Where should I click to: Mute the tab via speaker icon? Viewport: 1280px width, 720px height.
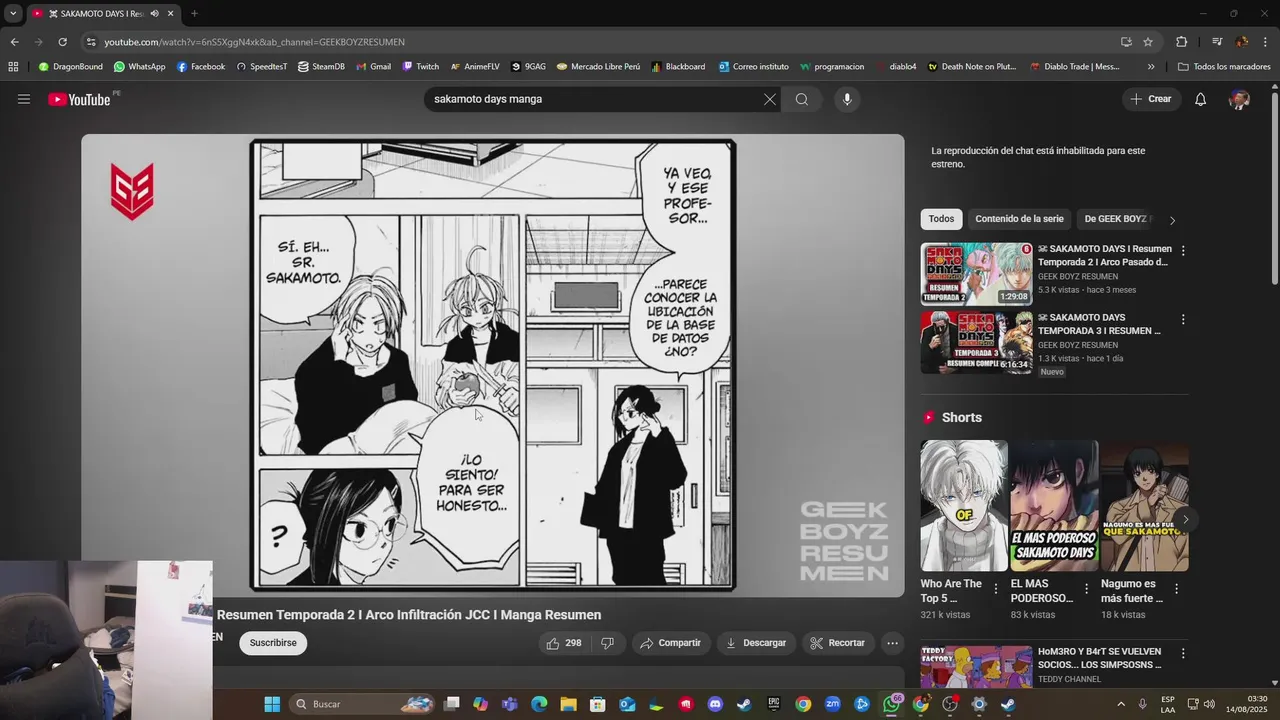coord(154,14)
